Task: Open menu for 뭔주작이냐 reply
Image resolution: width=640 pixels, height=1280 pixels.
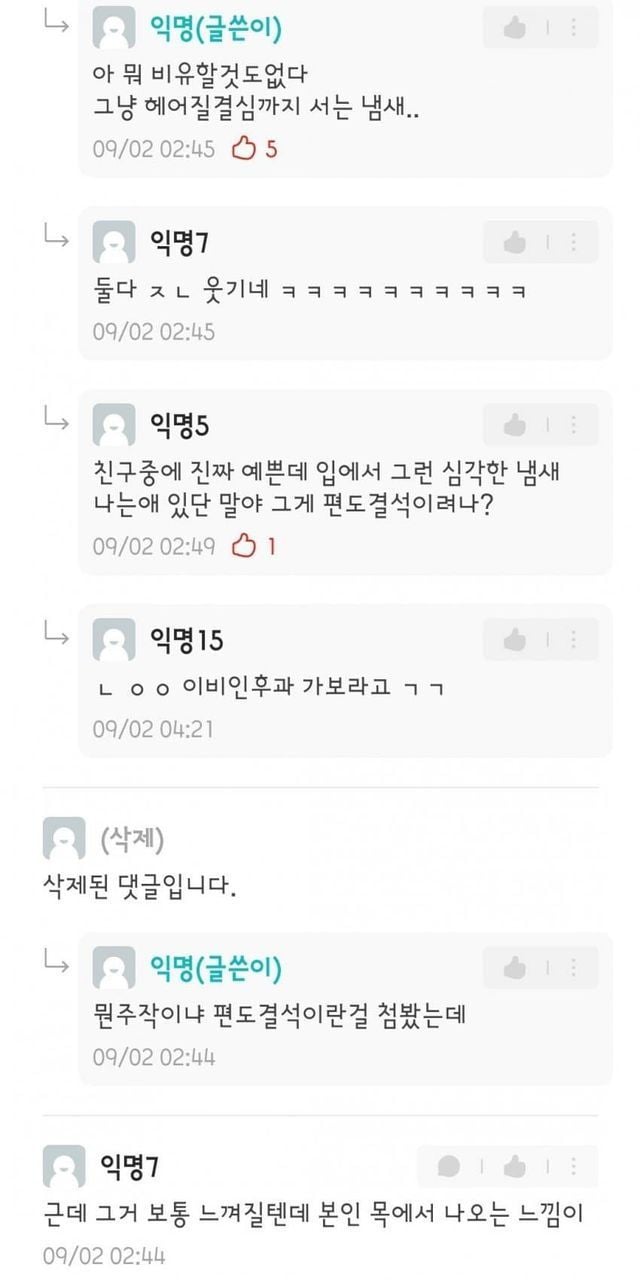Action: (x=574, y=968)
